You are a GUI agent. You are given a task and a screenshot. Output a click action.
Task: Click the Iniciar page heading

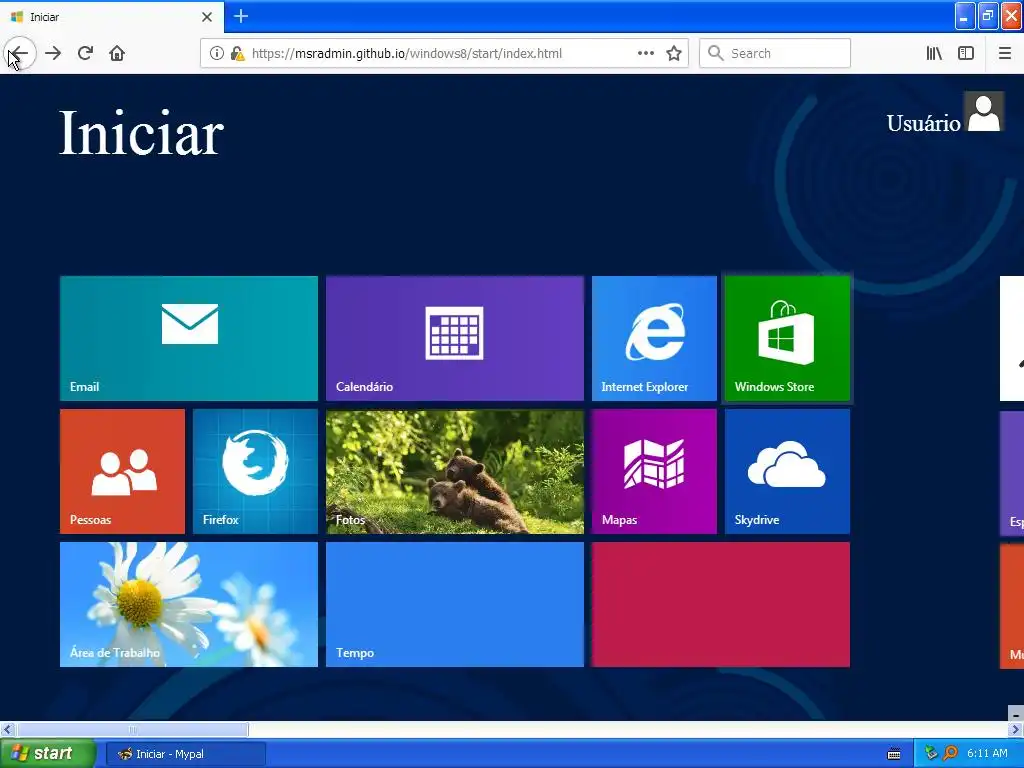tap(141, 133)
